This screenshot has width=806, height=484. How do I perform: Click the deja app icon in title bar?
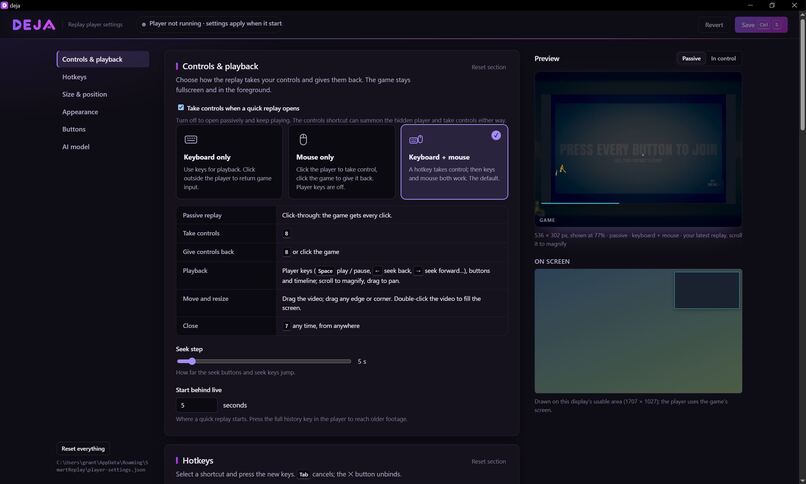tap(4, 5)
